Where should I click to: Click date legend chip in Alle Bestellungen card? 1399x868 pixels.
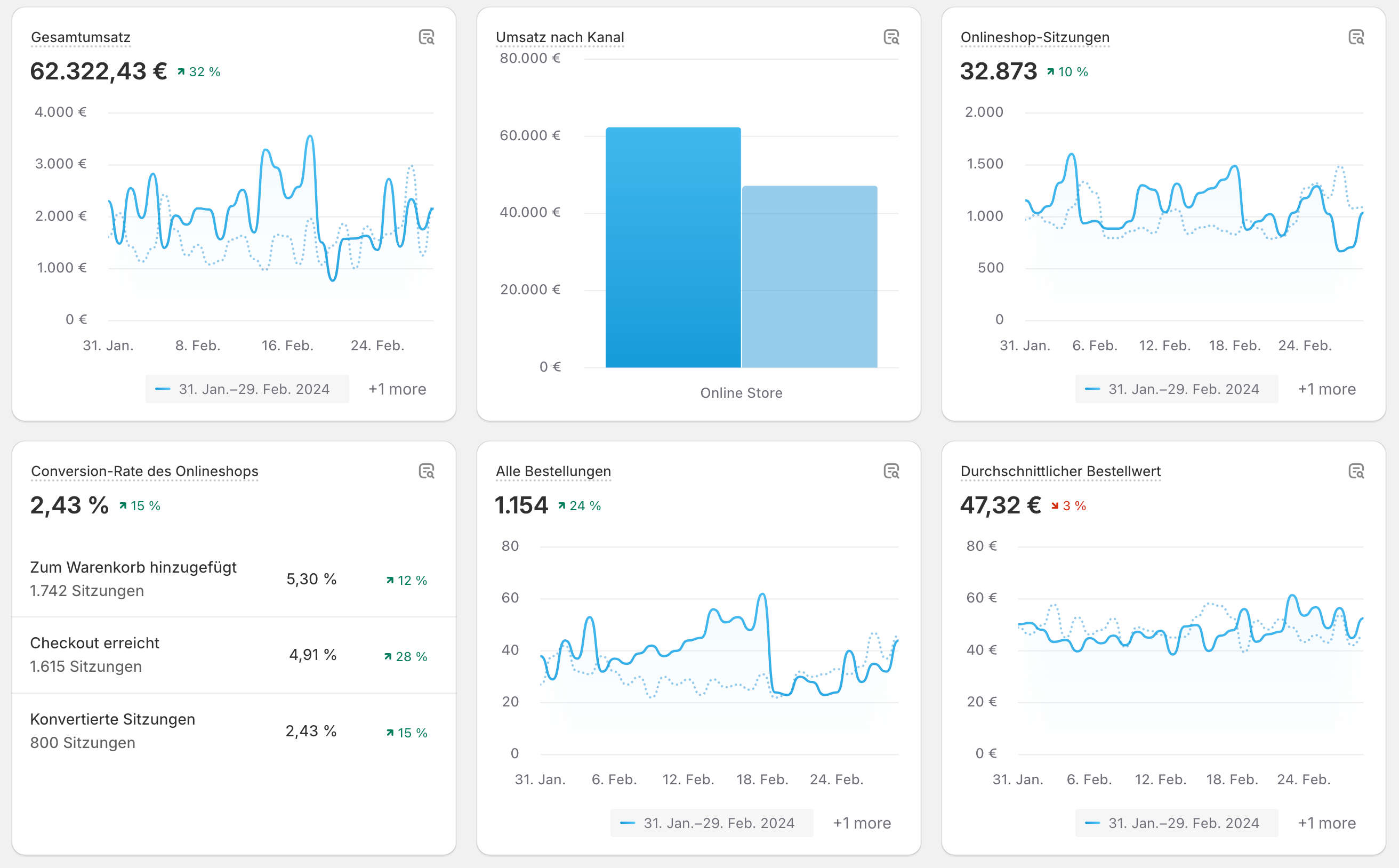(x=712, y=823)
